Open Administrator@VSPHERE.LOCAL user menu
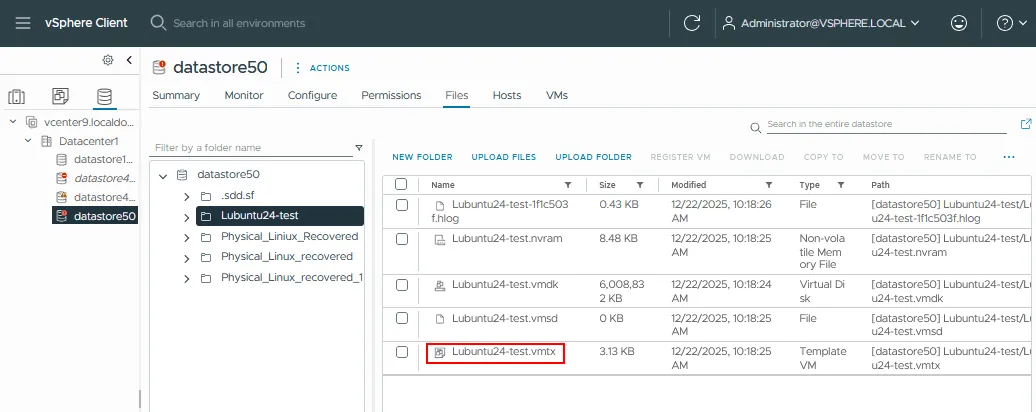1036x412 pixels. pyautogui.click(x=821, y=23)
